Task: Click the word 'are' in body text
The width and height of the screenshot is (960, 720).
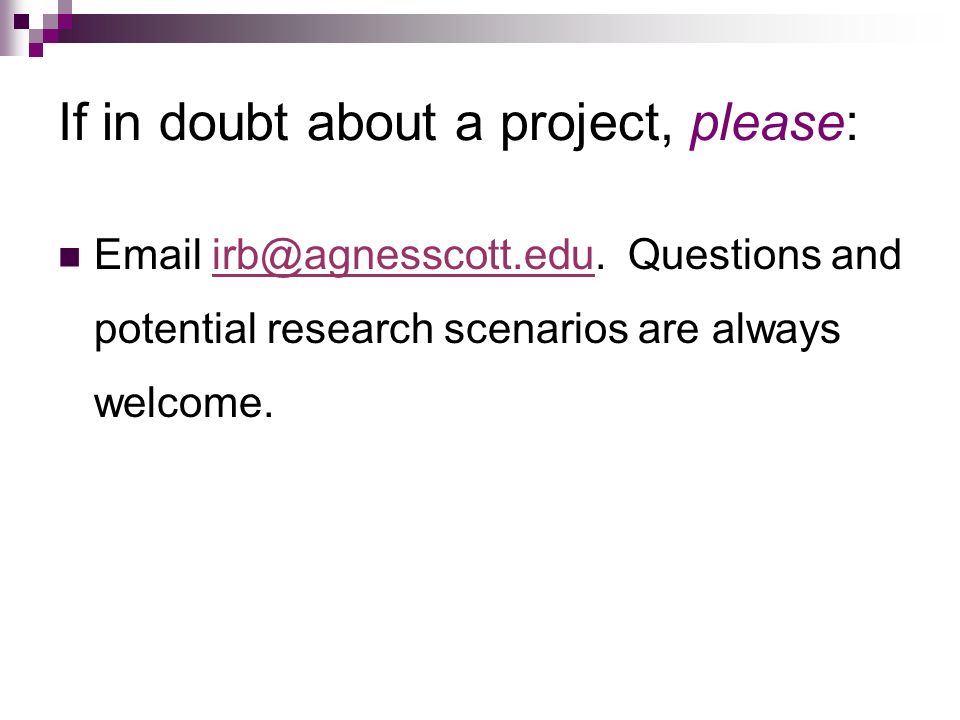Action: [x=668, y=332]
